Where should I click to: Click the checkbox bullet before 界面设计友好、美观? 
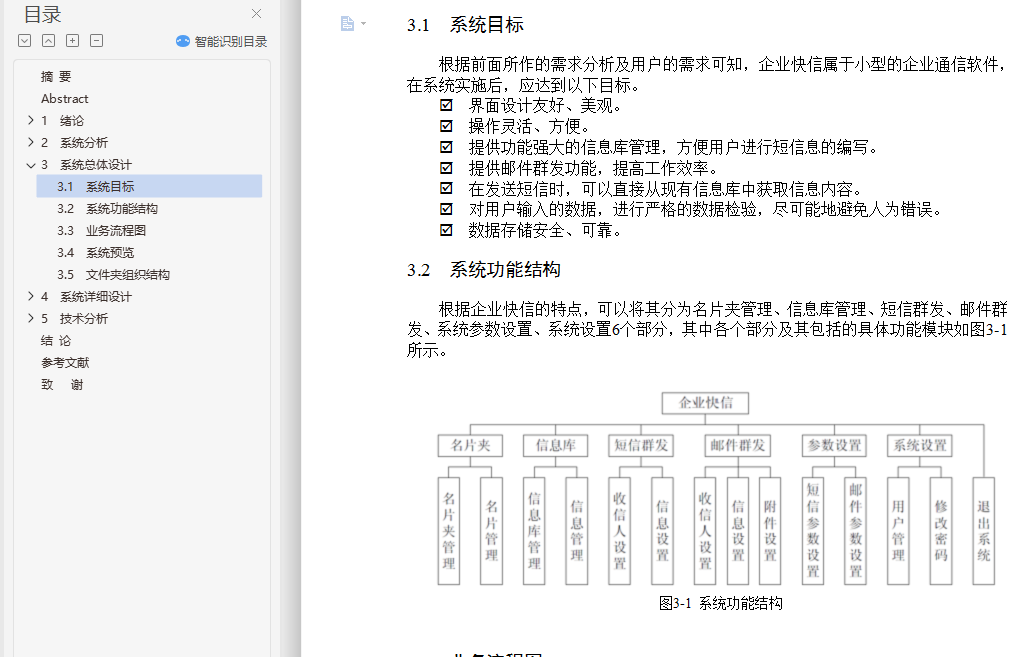point(446,105)
